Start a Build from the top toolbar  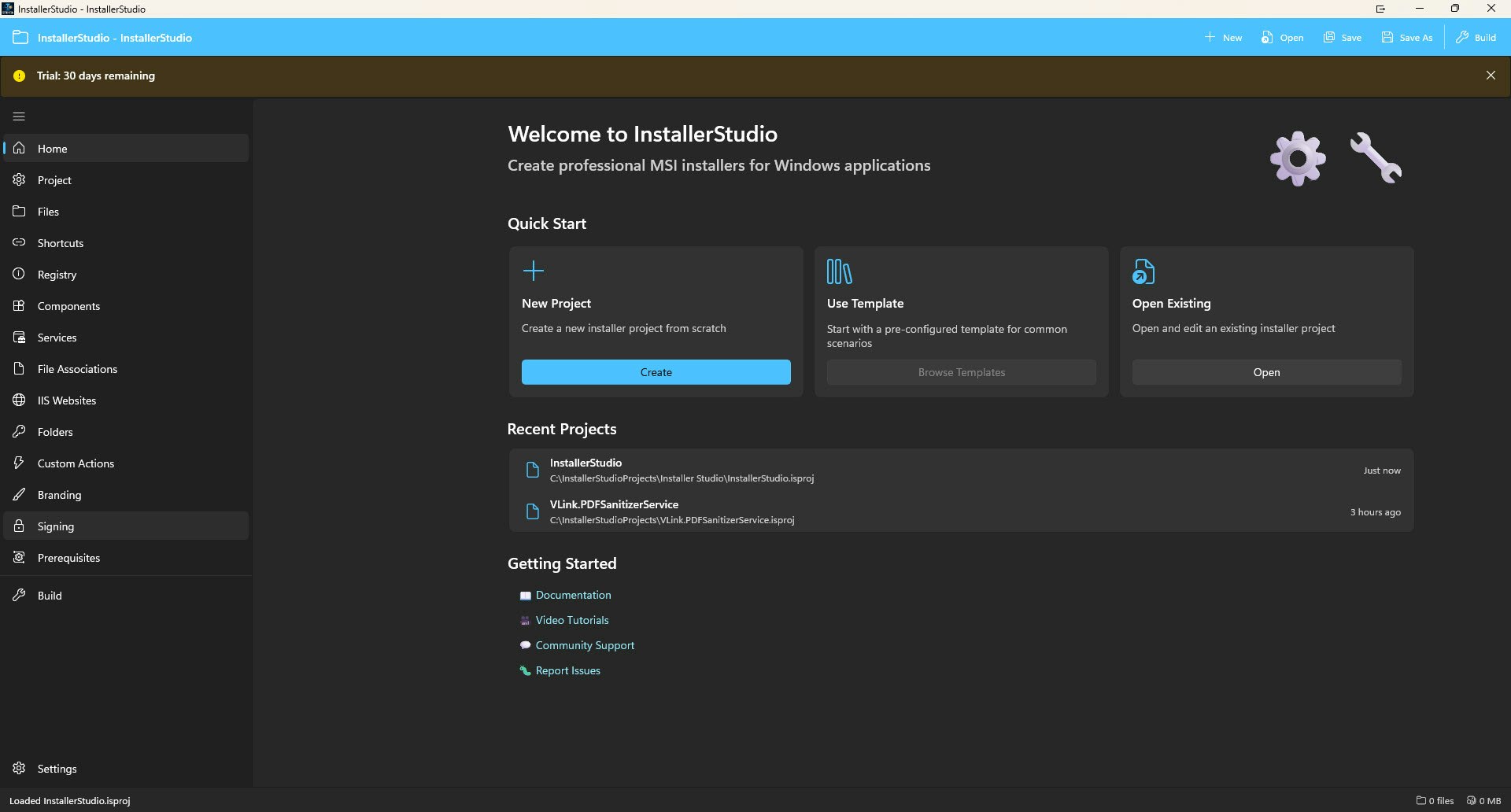click(x=1476, y=37)
